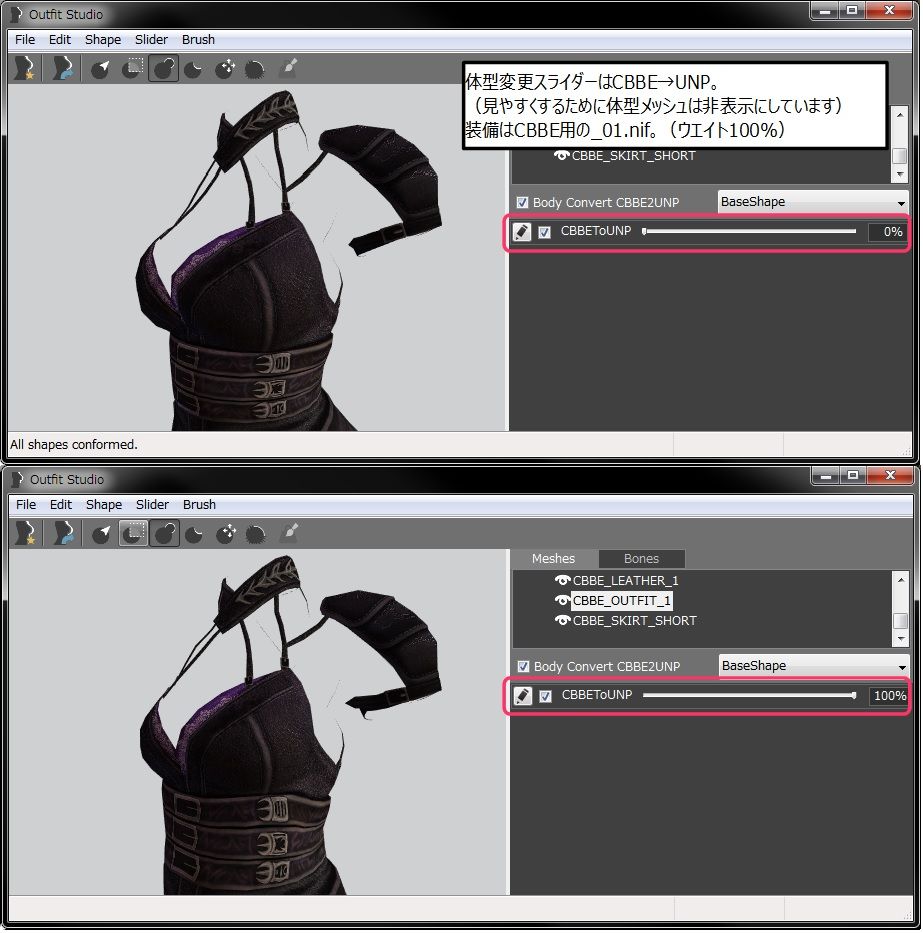Open File menu in bottom window
Screen dimensions: 923x933
click(26, 505)
